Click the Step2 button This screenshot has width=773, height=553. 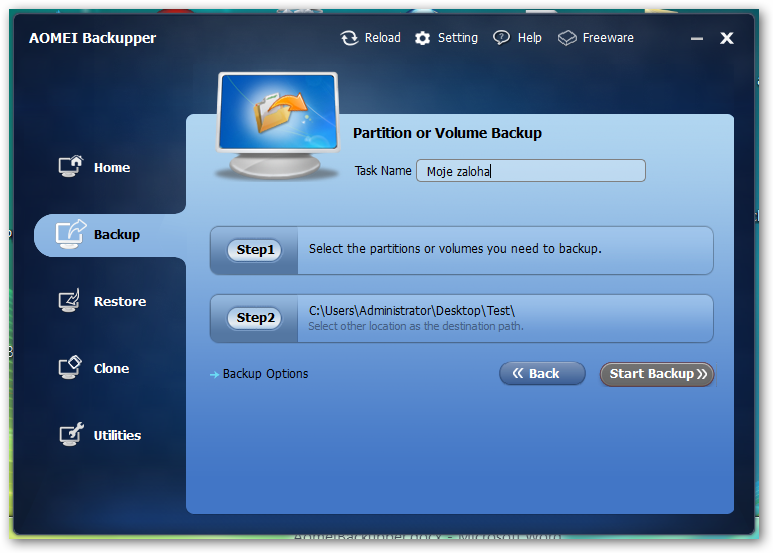255,318
